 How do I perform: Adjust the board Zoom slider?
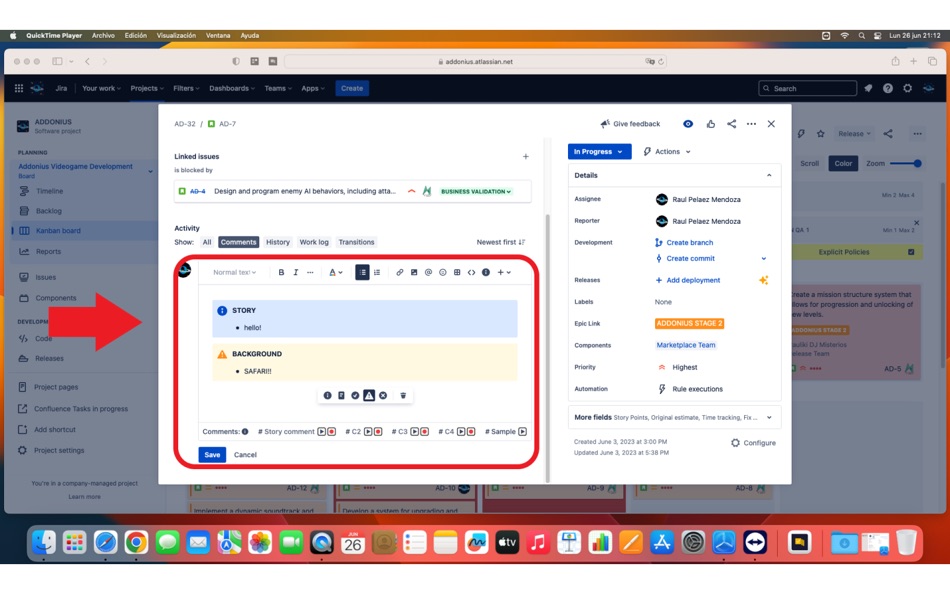905,164
